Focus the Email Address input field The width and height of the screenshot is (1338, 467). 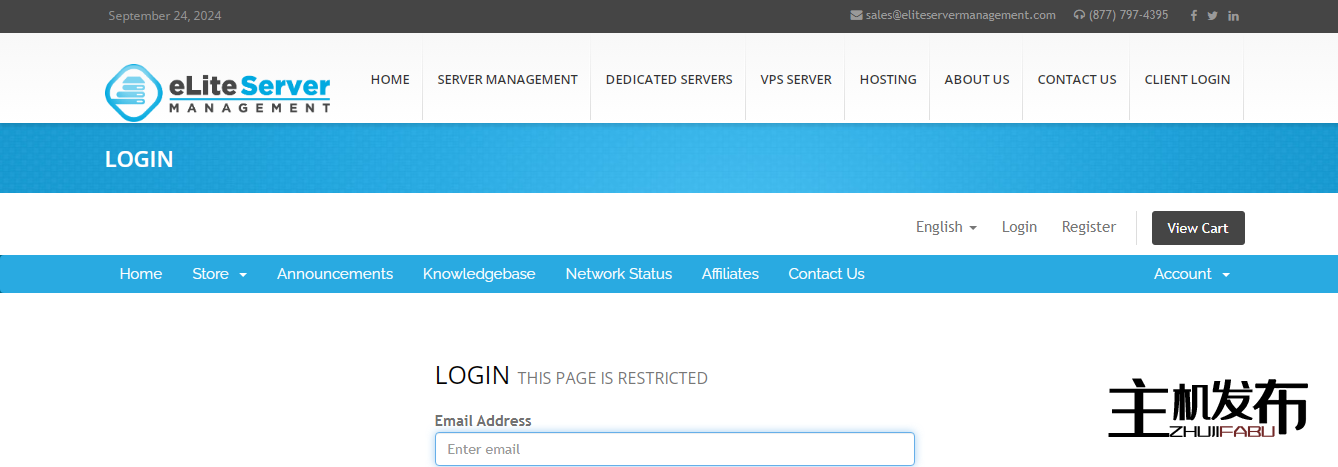point(674,449)
